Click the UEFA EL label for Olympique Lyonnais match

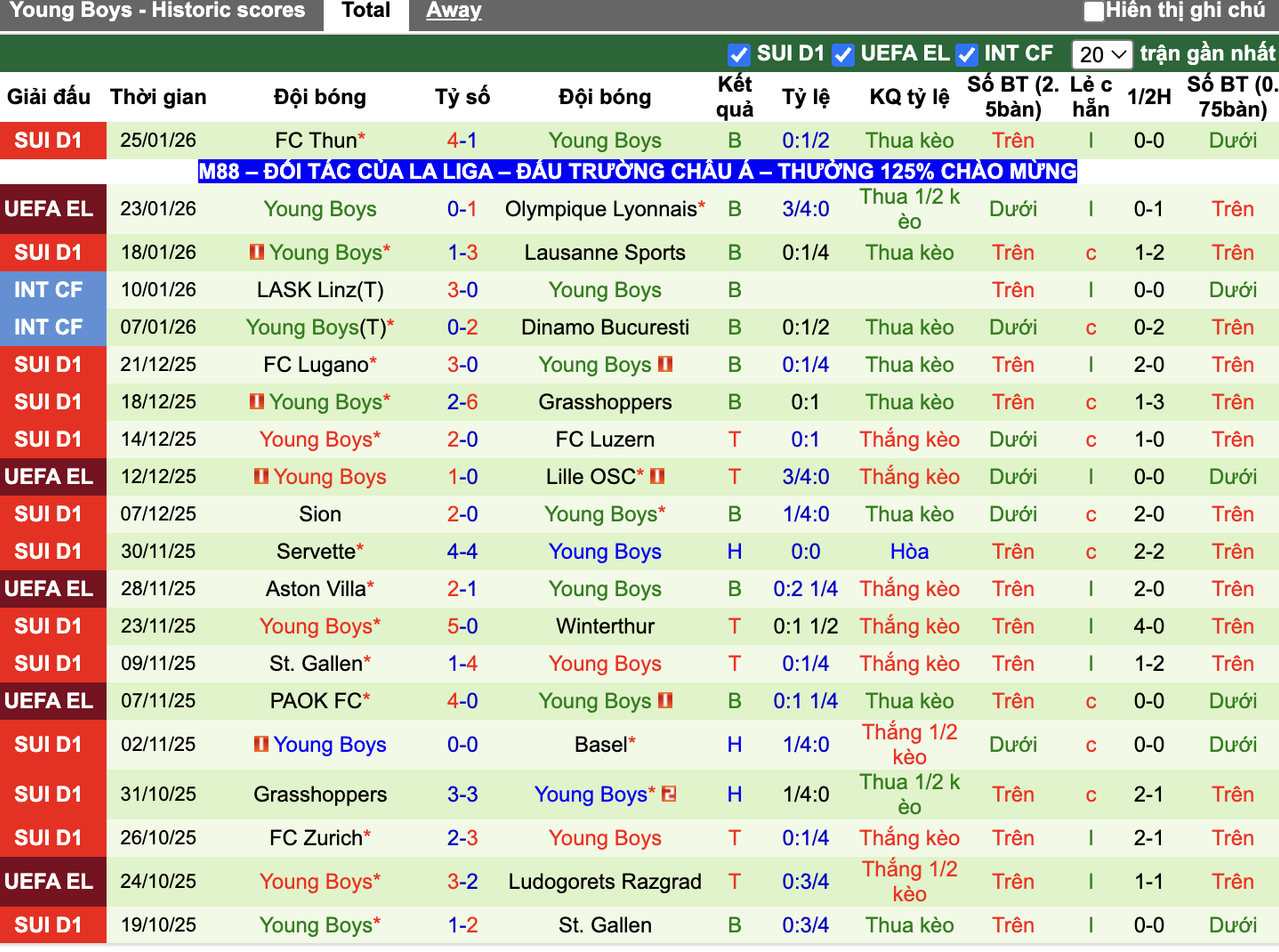click(x=48, y=209)
